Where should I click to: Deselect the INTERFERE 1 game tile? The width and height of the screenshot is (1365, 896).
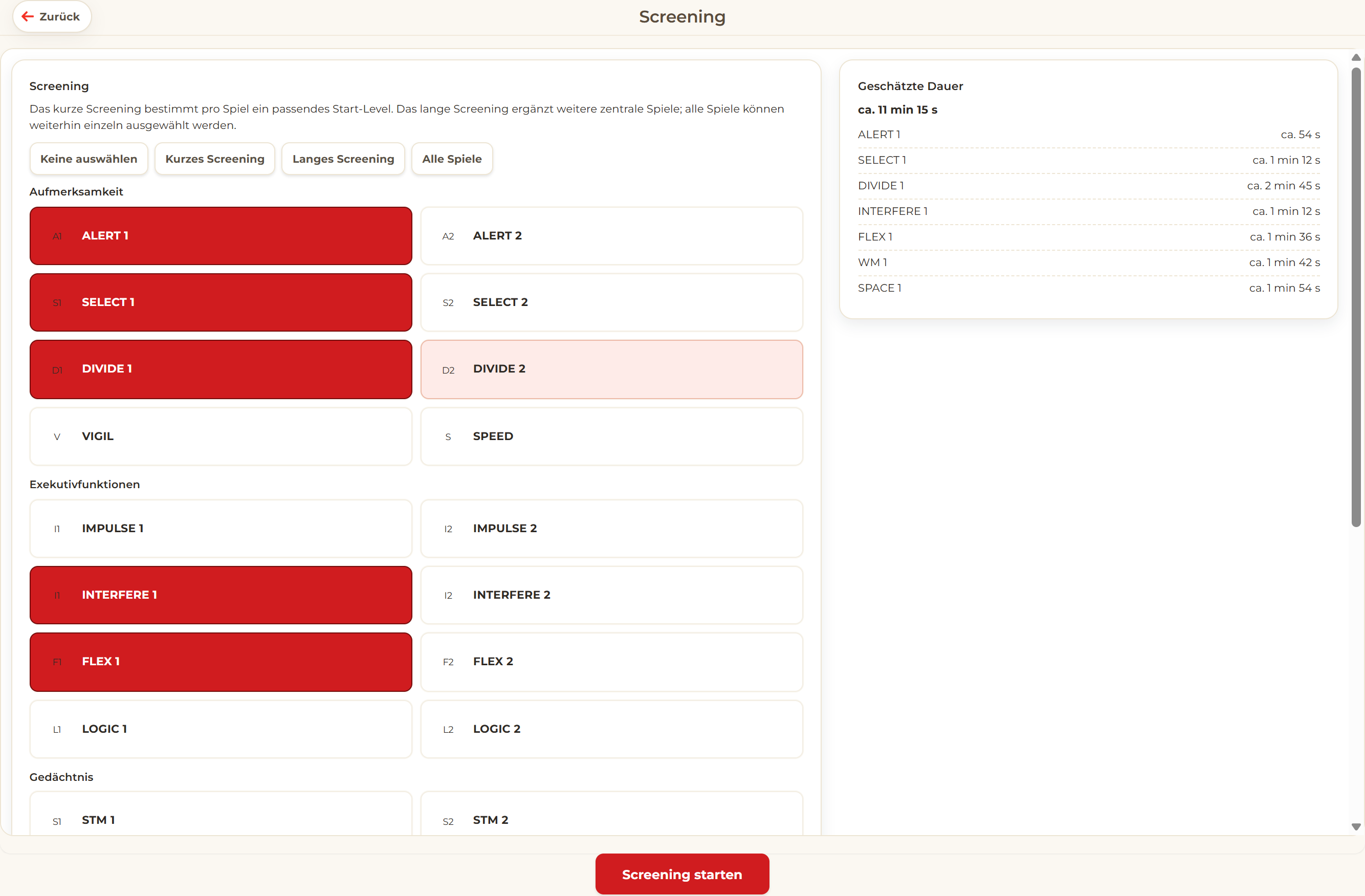pyautogui.click(x=221, y=595)
